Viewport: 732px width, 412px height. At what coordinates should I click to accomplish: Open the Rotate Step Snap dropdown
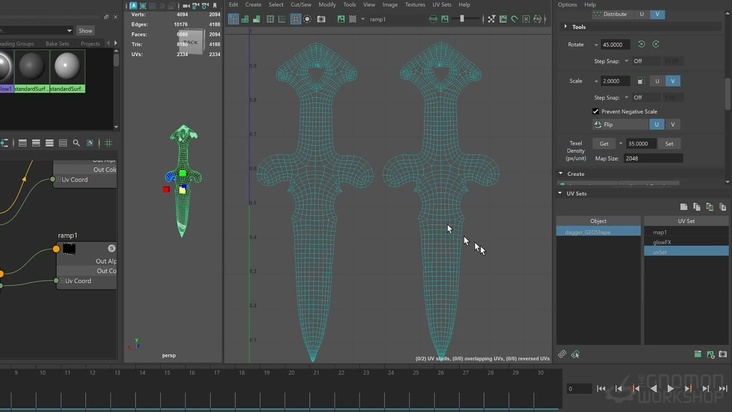coord(644,61)
